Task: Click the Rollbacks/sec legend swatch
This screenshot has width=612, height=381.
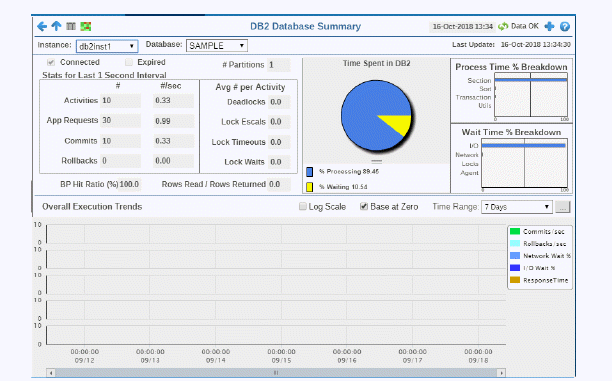Action: (x=515, y=244)
